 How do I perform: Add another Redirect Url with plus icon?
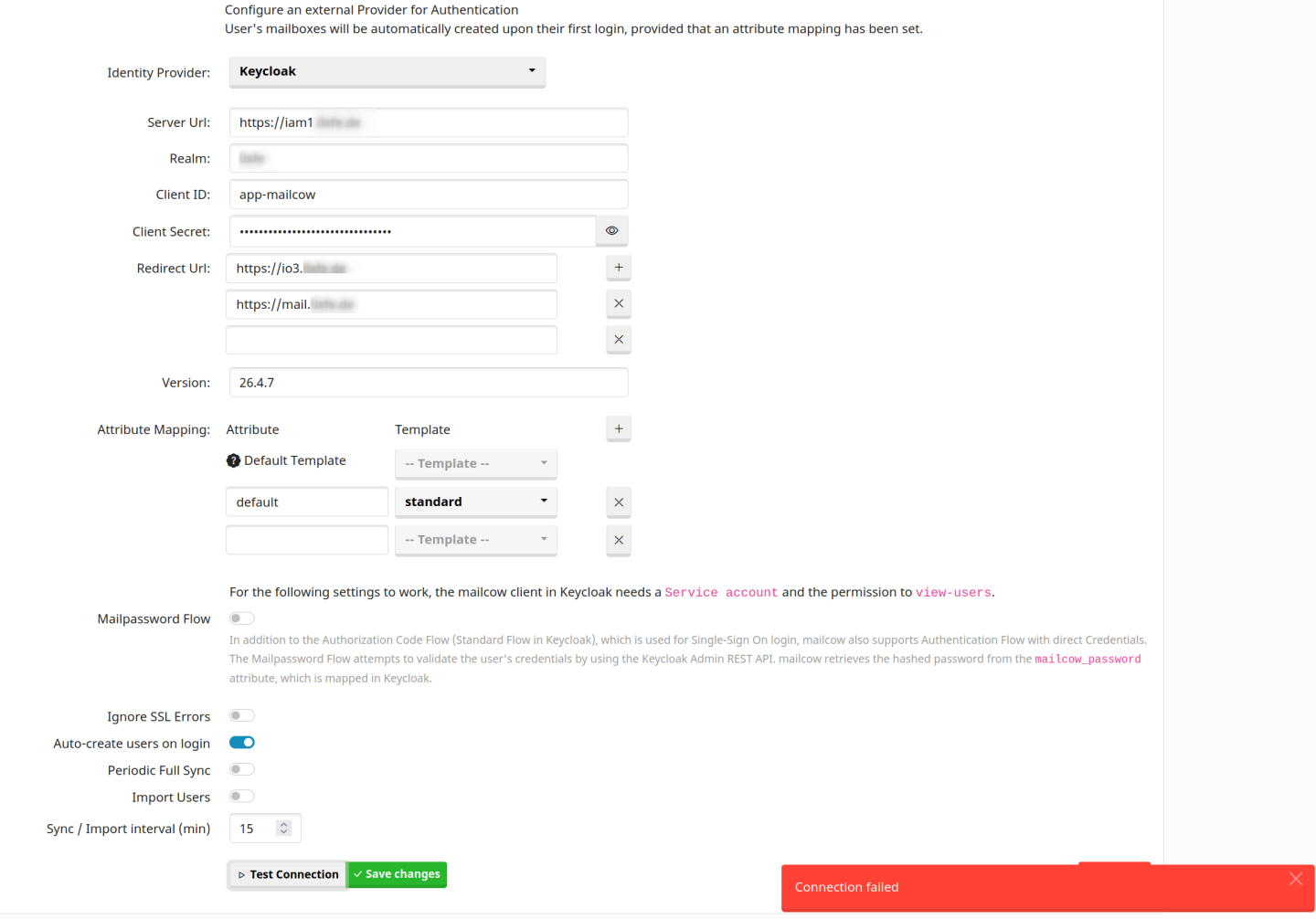(619, 268)
